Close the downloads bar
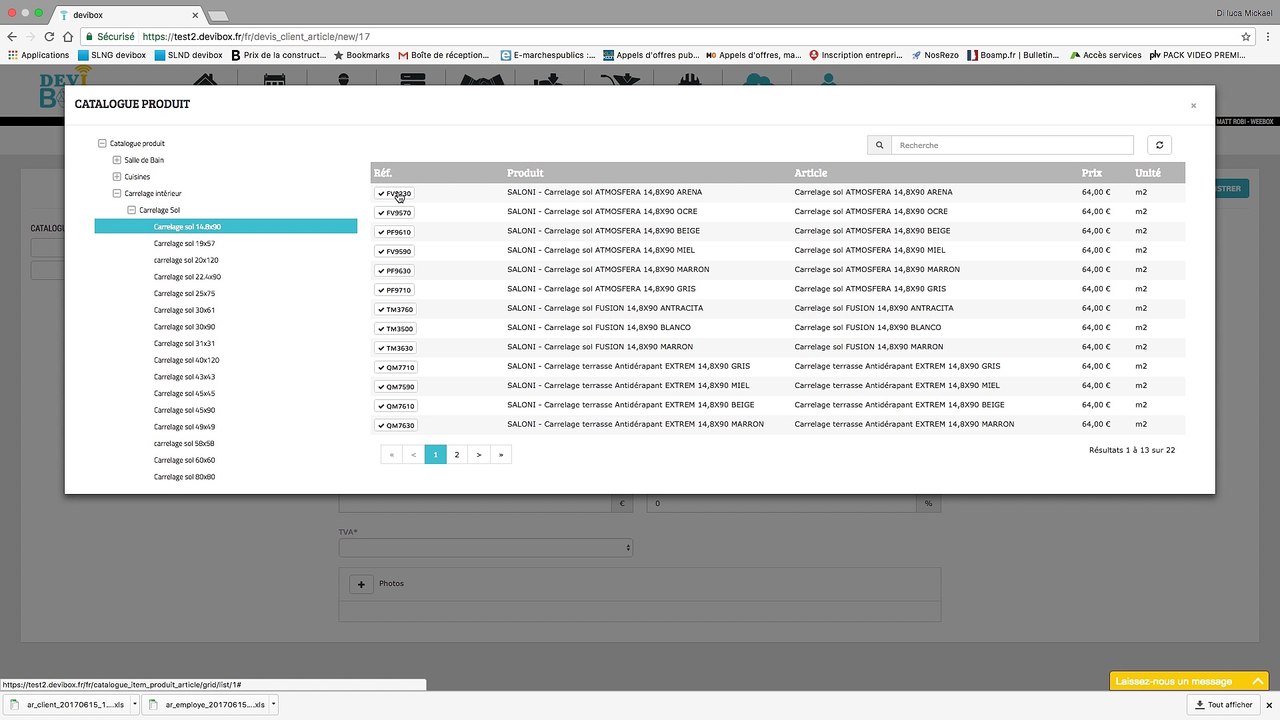 [x=1269, y=704]
